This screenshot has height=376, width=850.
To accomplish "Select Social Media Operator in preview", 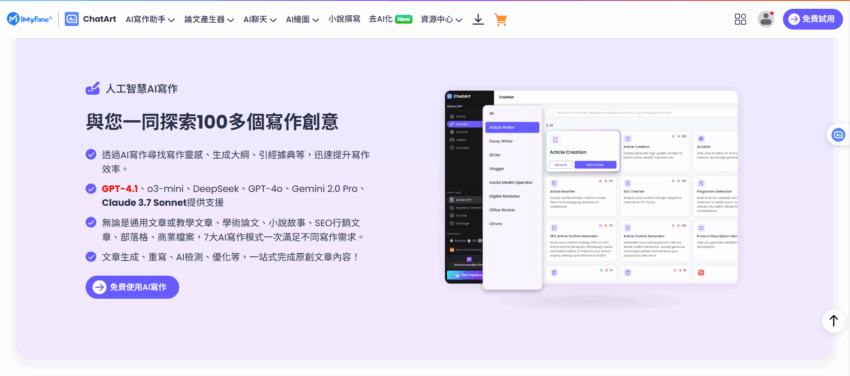I will (511, 182).
